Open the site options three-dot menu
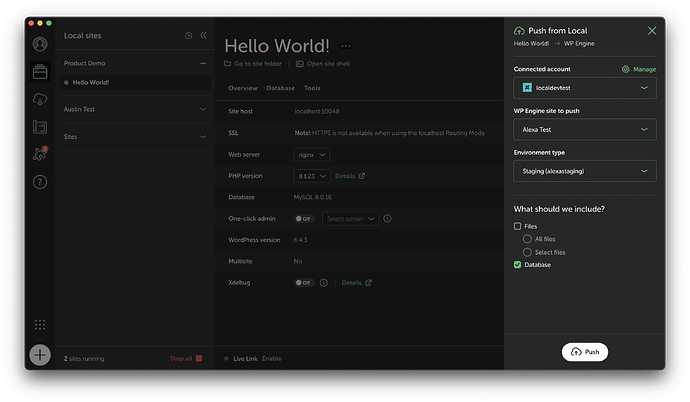Screen dimensions: 690x402 (346, 46)
